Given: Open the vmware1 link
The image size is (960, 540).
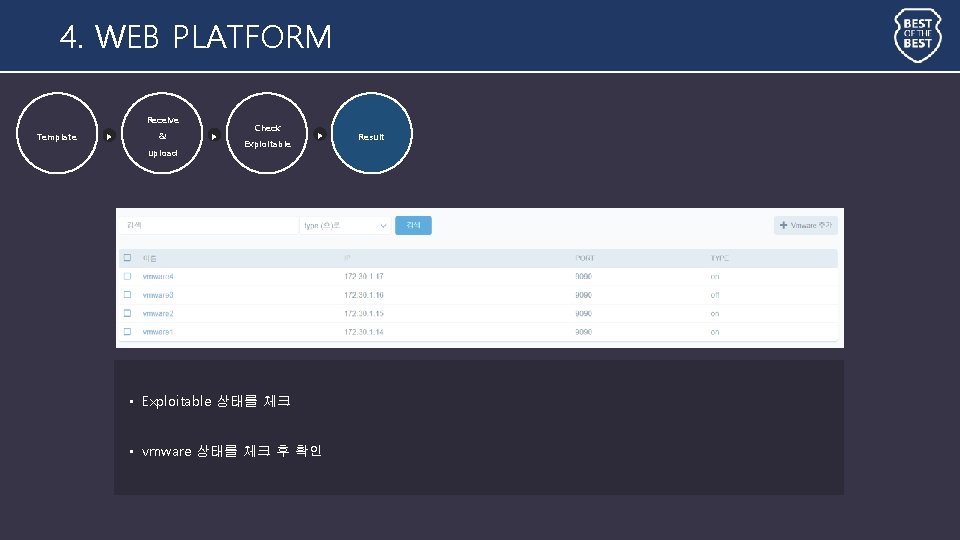Looking at the screenshot, I should 157,332.
